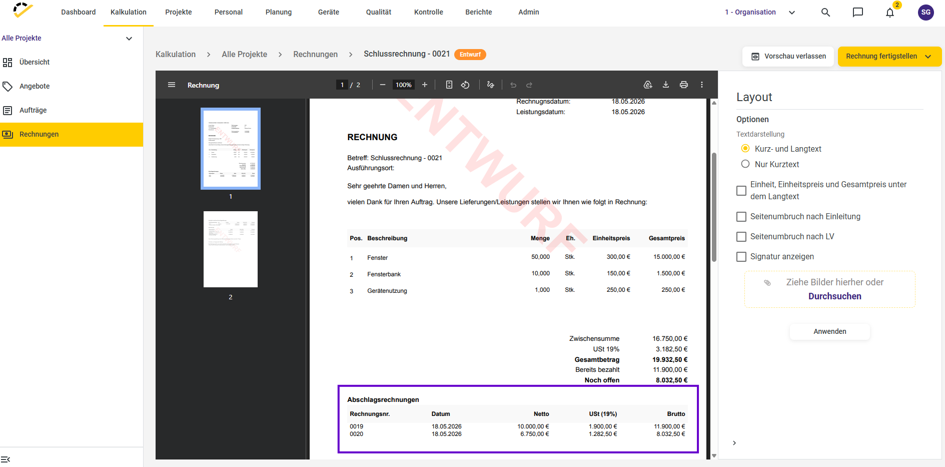Go to the Kontrolle tab

point(429,12)
